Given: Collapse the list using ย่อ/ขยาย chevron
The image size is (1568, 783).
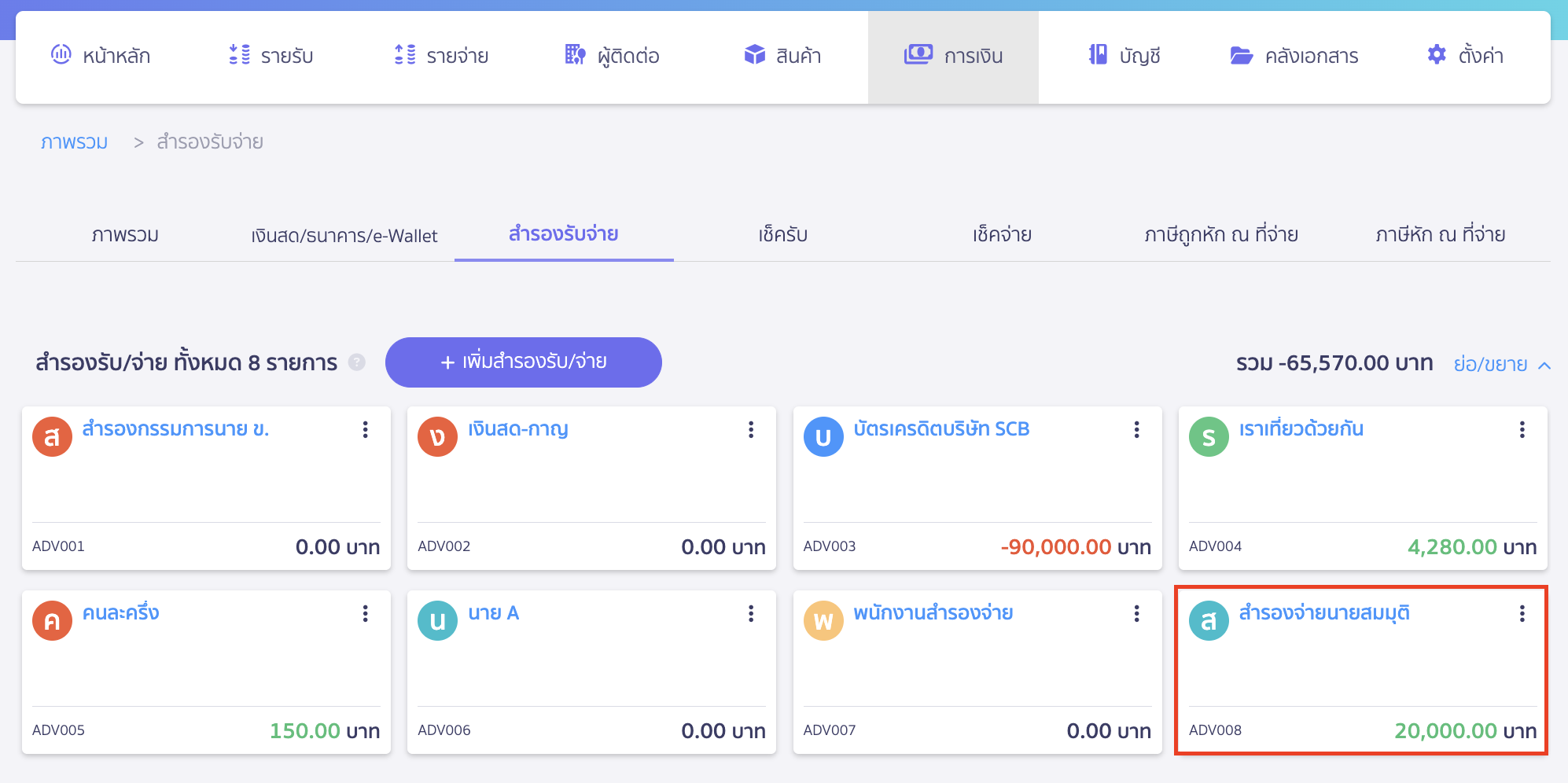Looking at the screenshot, I should coord(1544,365).
